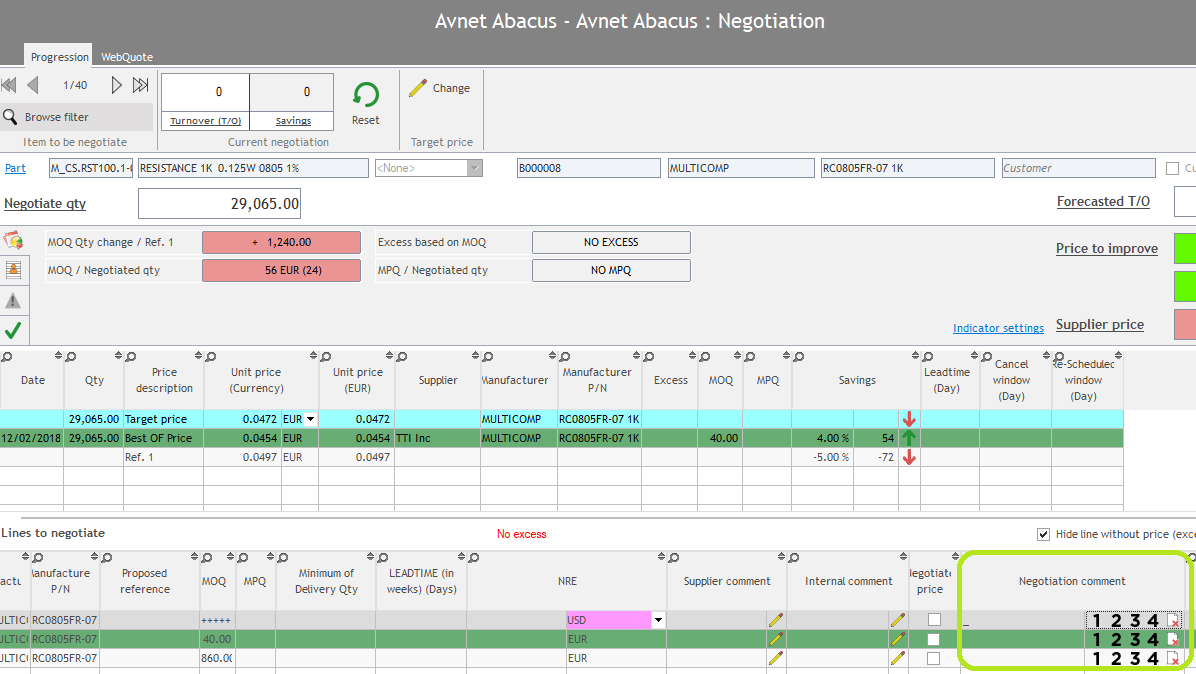Toggle Hide line without price checkbox
This screenshot has height=674, width=1196.
pos(1044,534)
